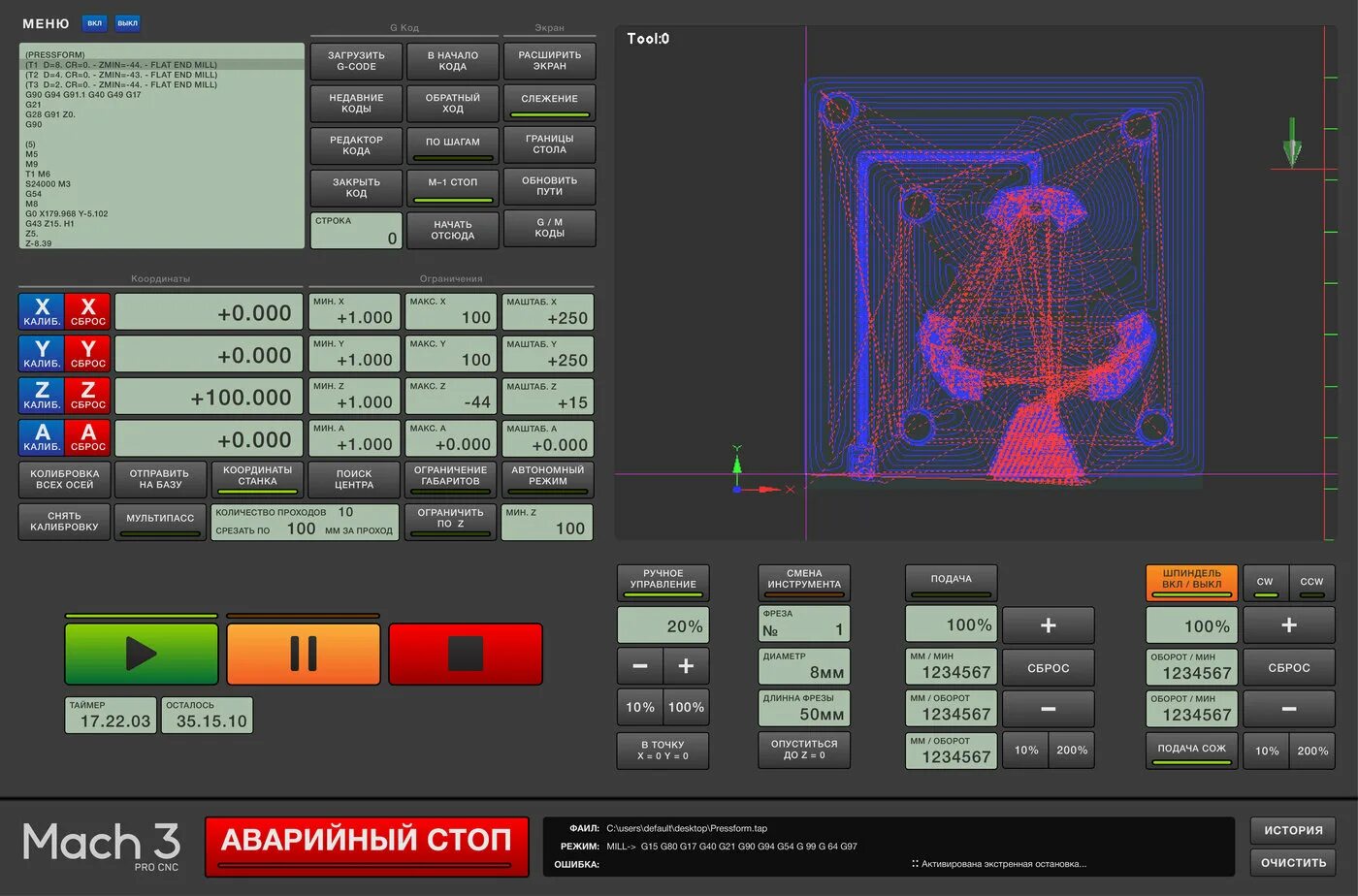The image size is (1358, 896).
Task: Enable the вкл toggle next to МЕНЮ
Action: (93, 22)
